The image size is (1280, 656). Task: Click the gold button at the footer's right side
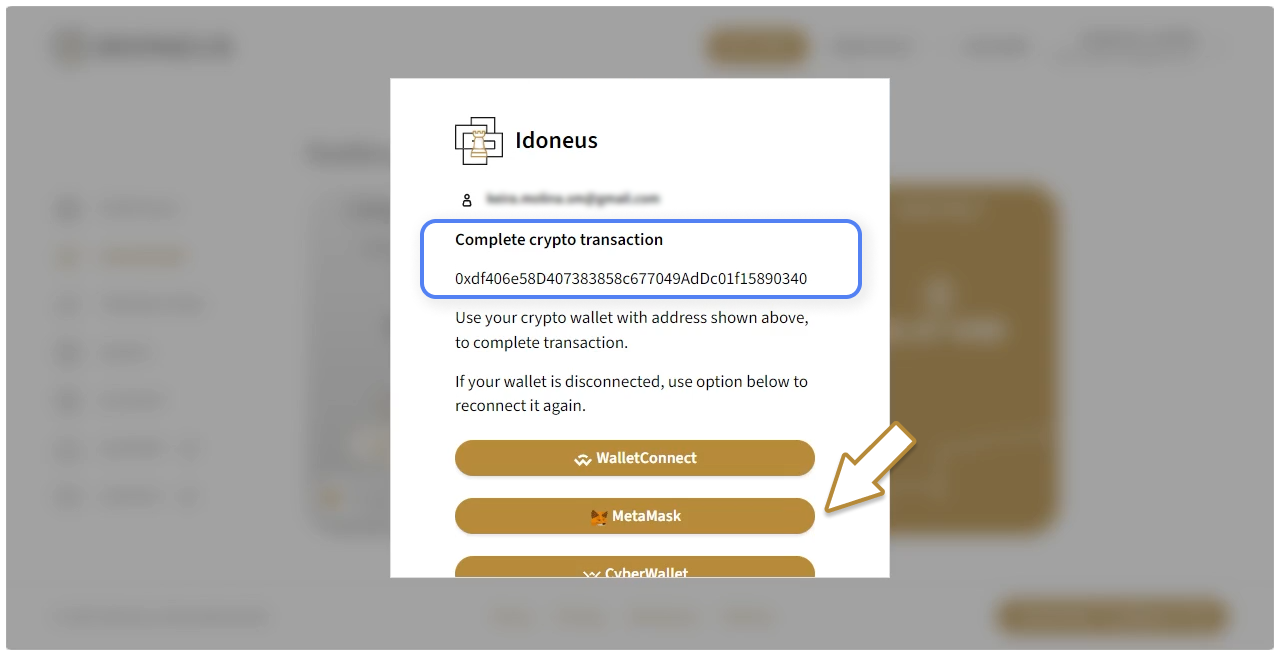pos(1111,616)
